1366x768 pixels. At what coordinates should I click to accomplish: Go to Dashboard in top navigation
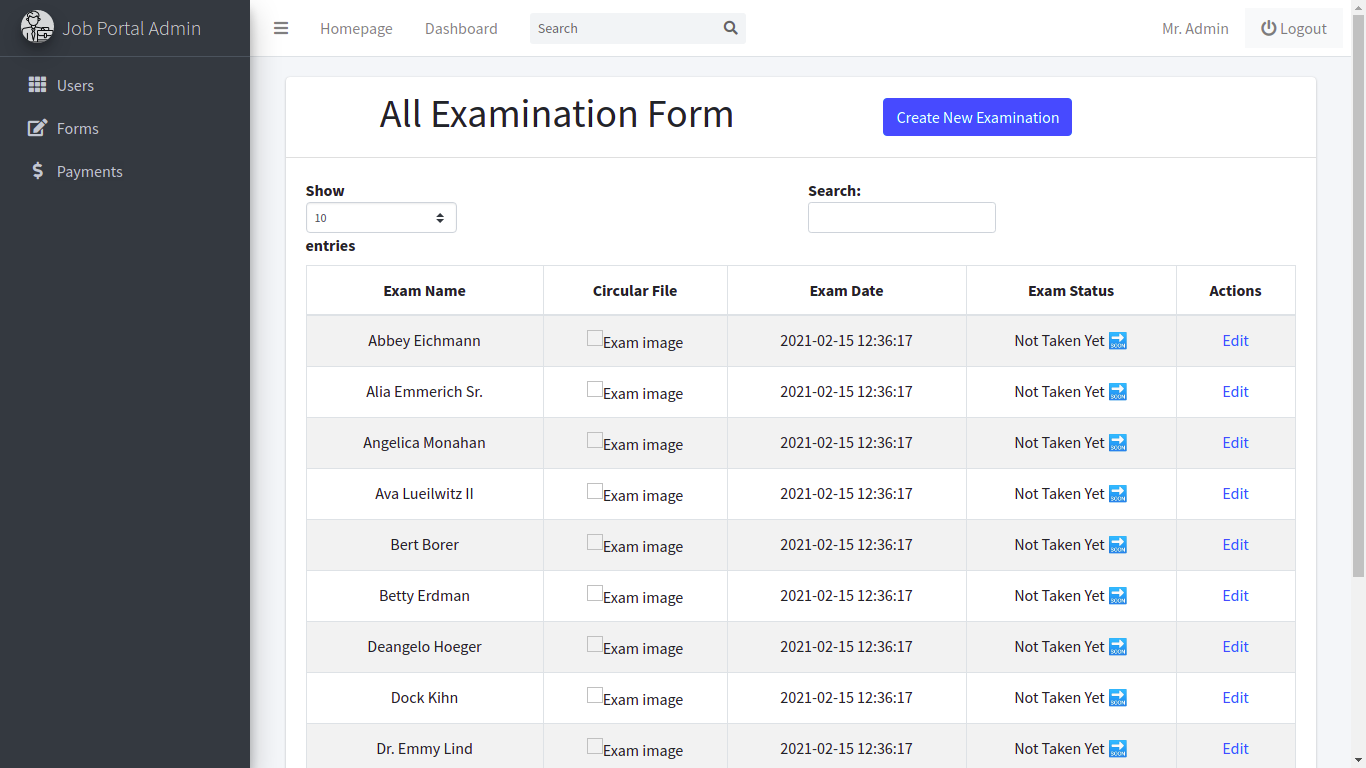[461, 28]
